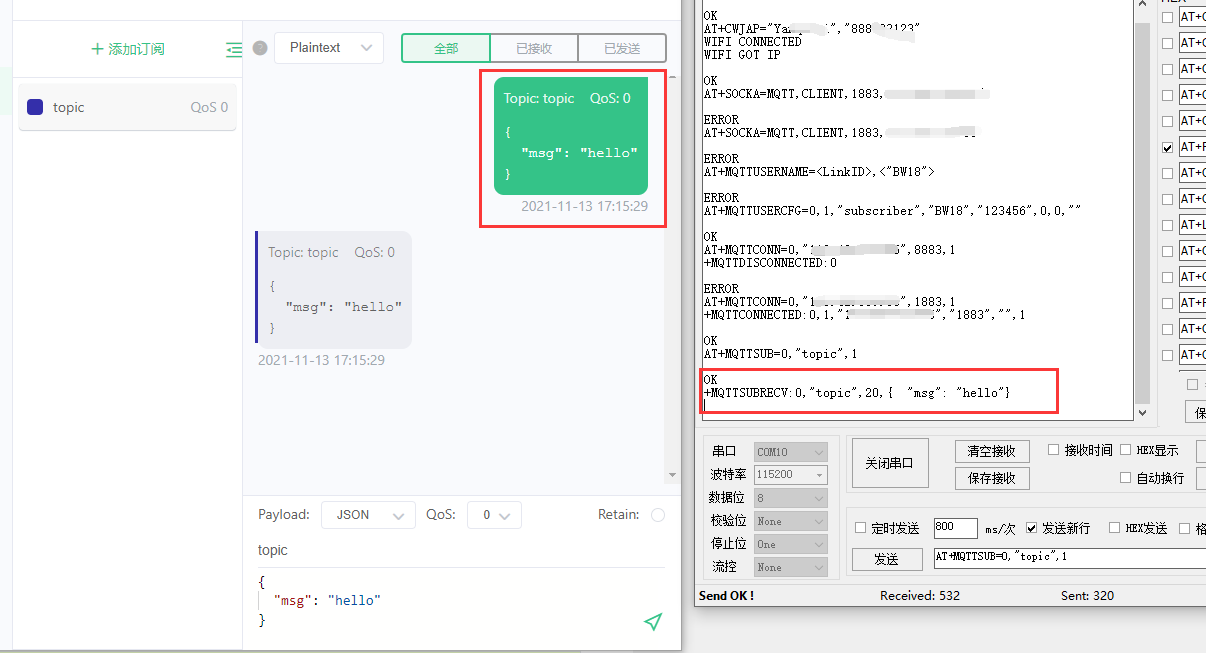
Task: Select the topic subscription row with QoS 0
Action: [x=128, y=107]
